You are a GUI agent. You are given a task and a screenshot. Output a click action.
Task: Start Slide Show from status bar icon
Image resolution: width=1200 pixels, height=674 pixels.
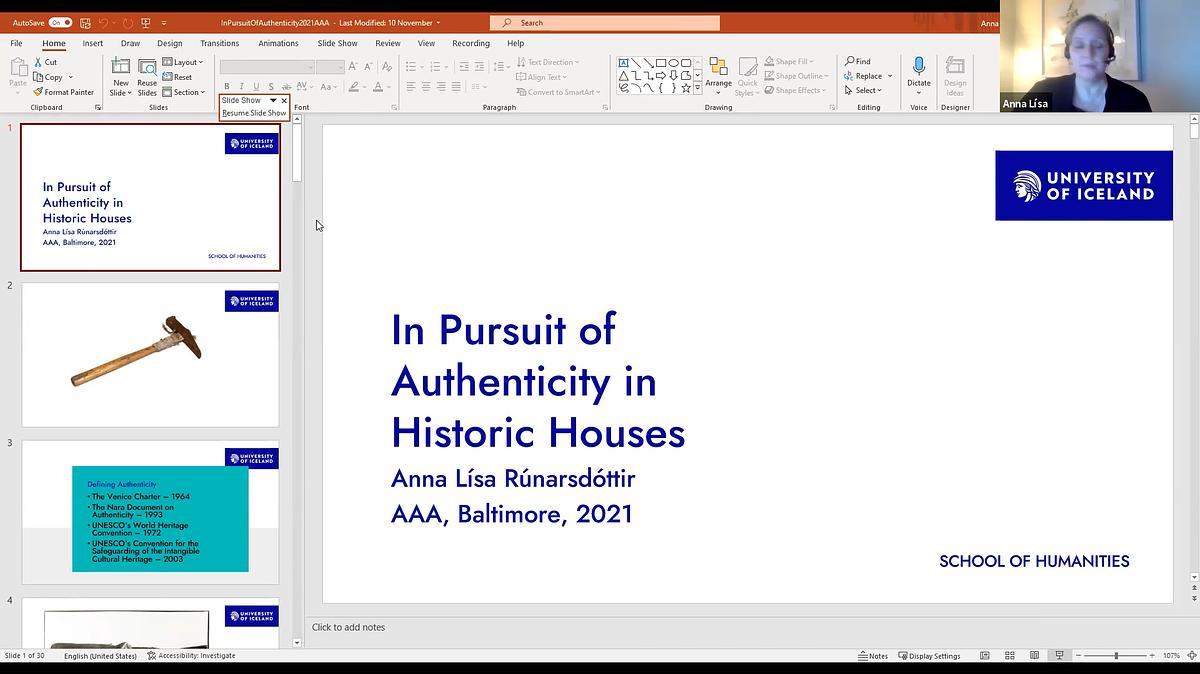[1059, 656]
